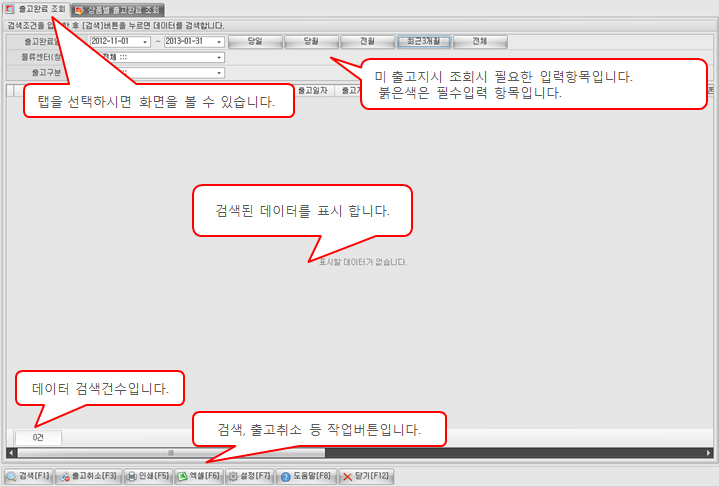Click the 0건 record count field
The image size is (719, 487).
click(x=38, y=437)
